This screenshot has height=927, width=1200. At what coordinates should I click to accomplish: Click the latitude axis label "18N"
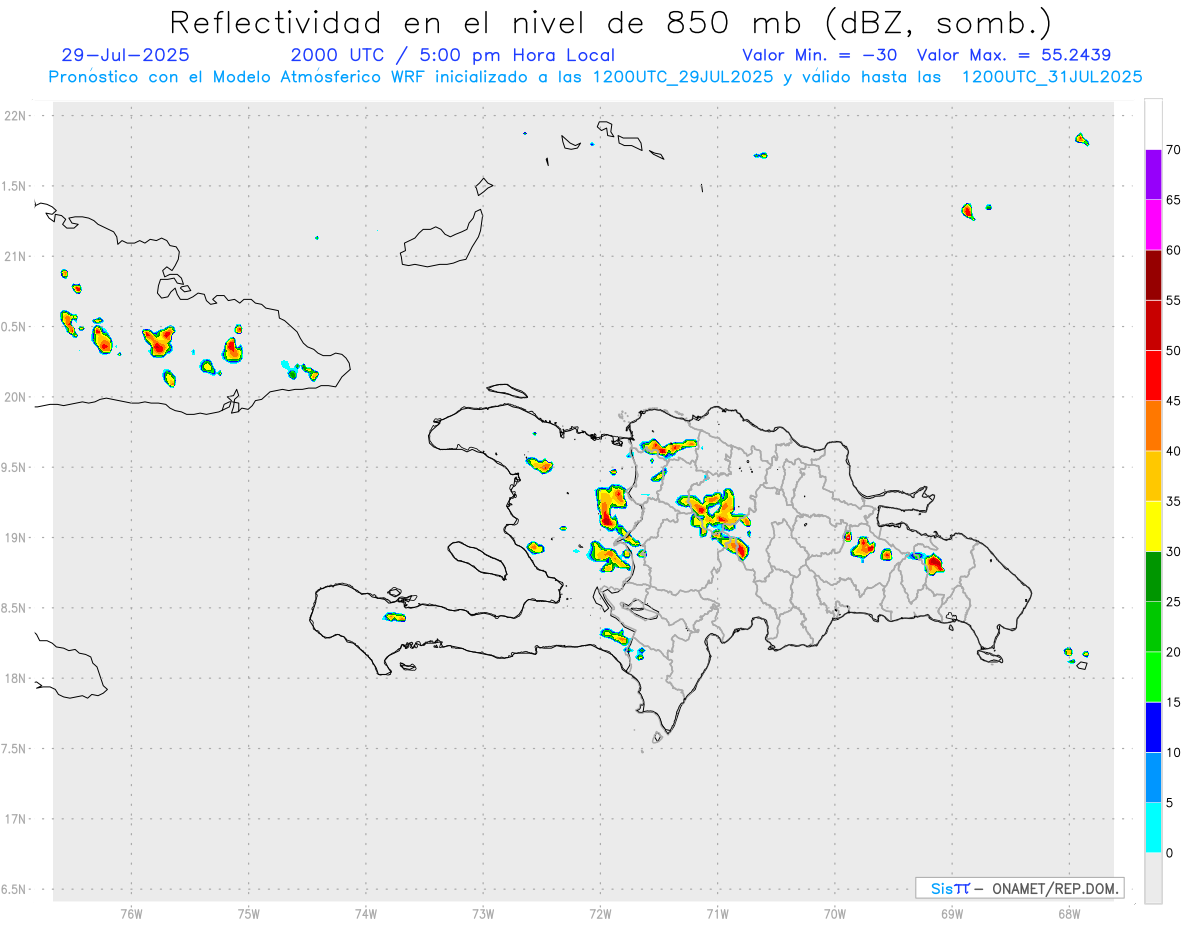tap(16, 678)
